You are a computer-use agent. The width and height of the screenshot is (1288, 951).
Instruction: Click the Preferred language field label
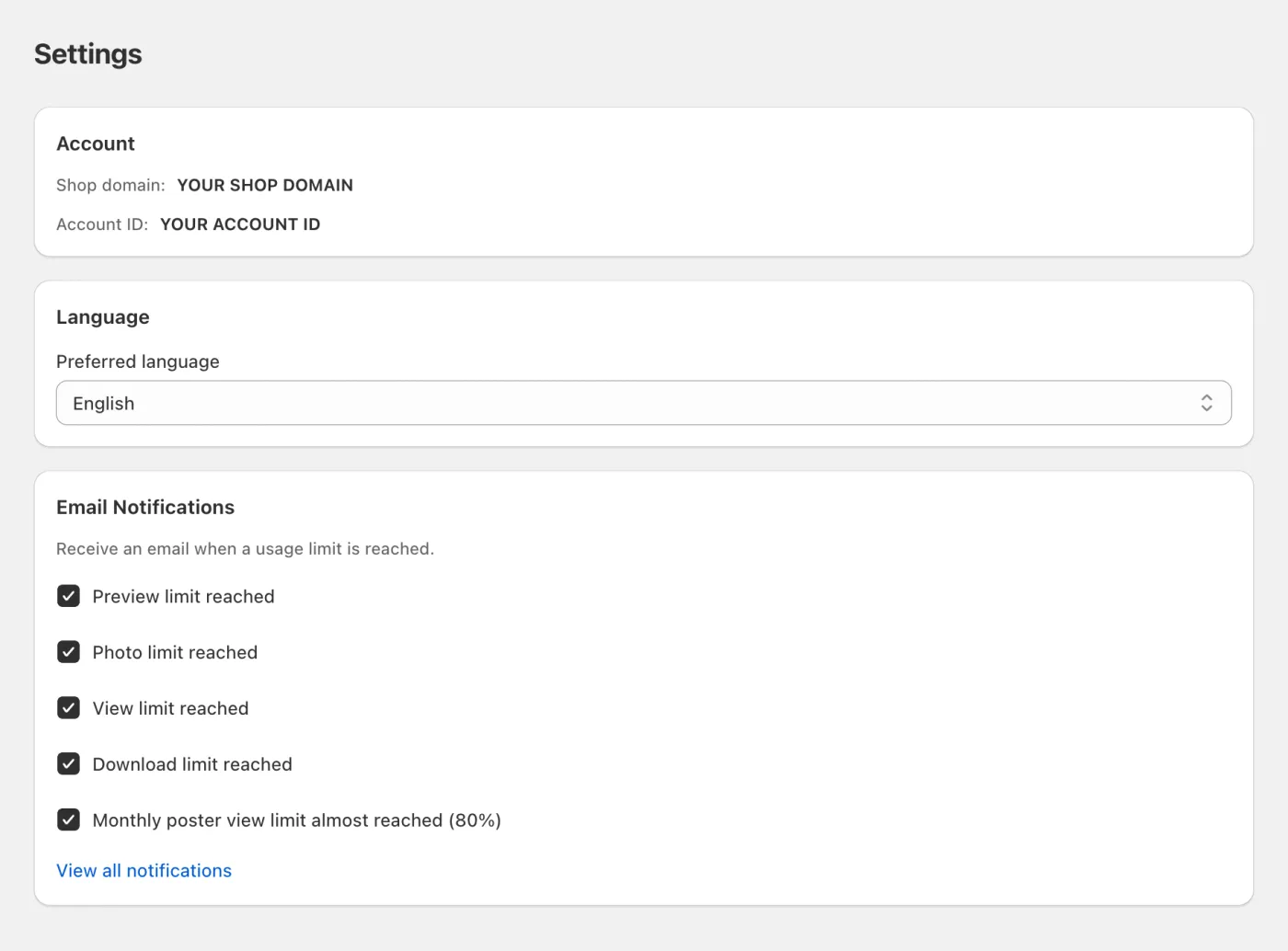pos(138,361)
